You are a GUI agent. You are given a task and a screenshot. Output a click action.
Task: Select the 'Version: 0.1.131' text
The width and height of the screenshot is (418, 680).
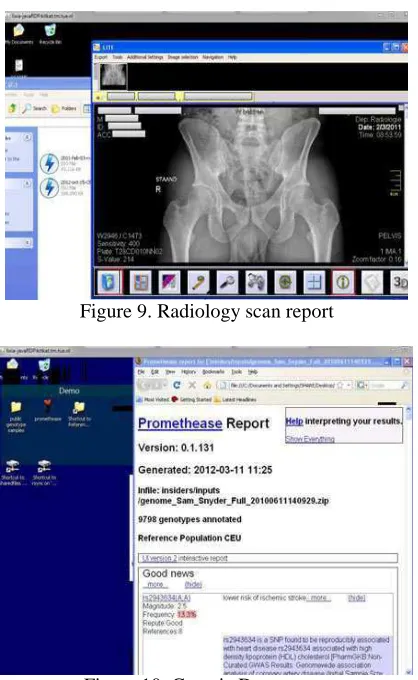176,448
